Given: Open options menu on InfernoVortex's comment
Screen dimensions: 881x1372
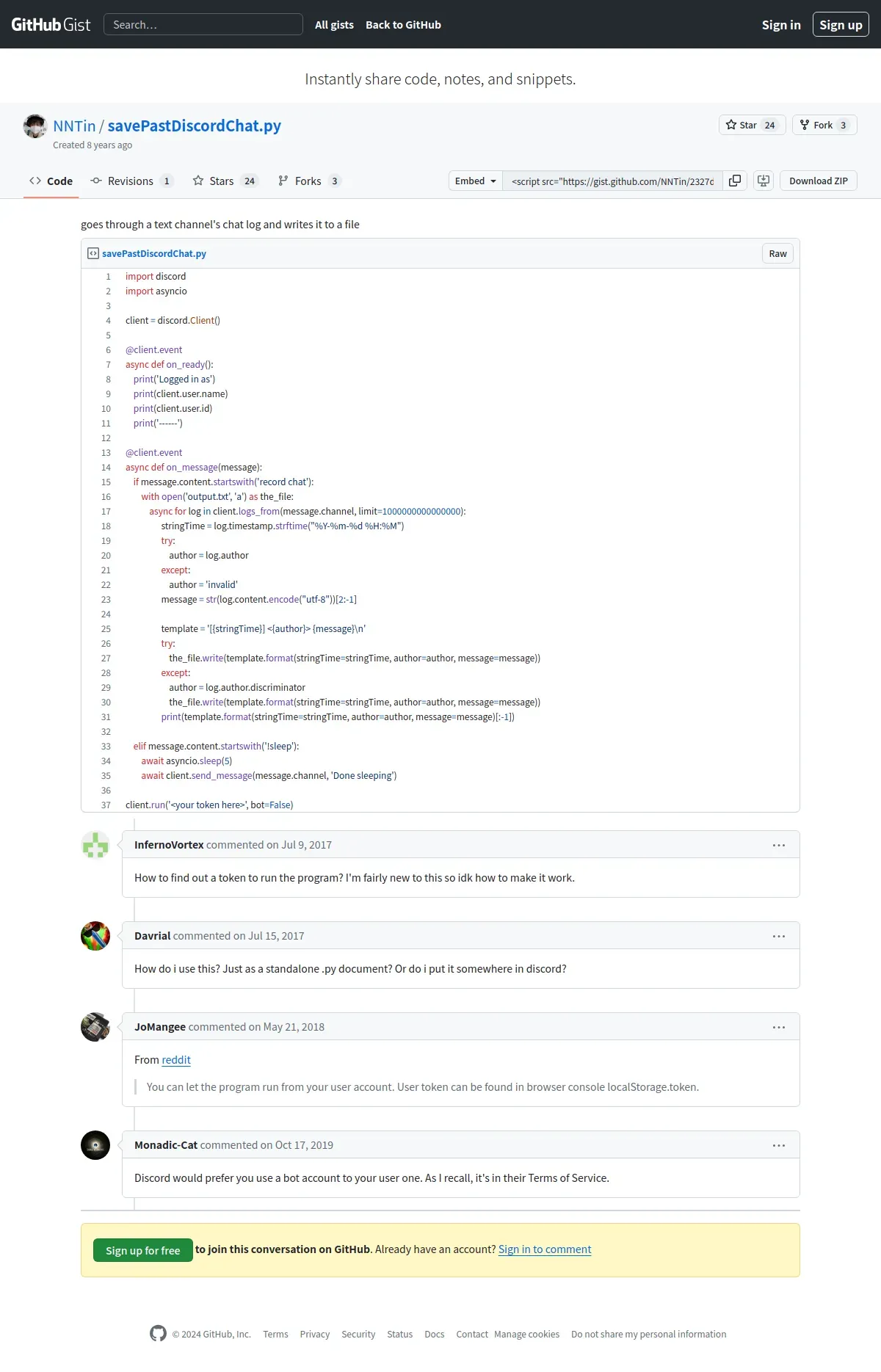Looking at the screenshot, I should pyautogui.click(x=779, y=845).
